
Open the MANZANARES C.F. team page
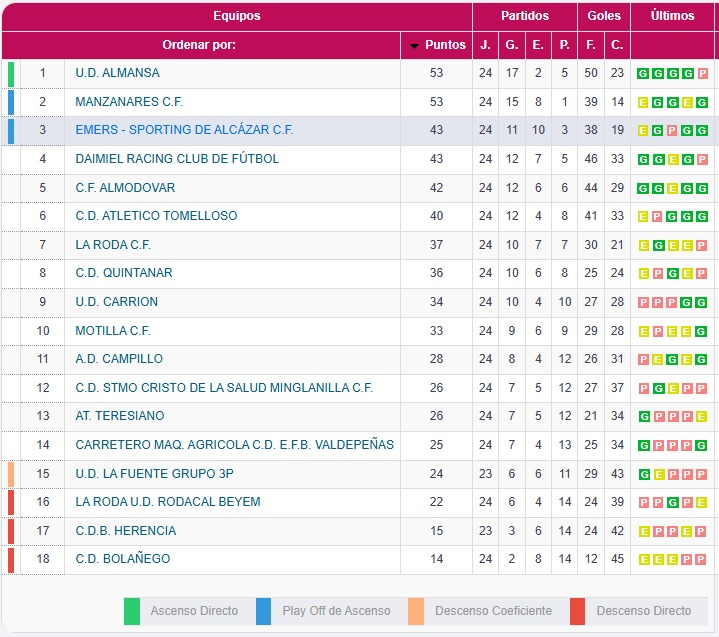click(129, 102)
